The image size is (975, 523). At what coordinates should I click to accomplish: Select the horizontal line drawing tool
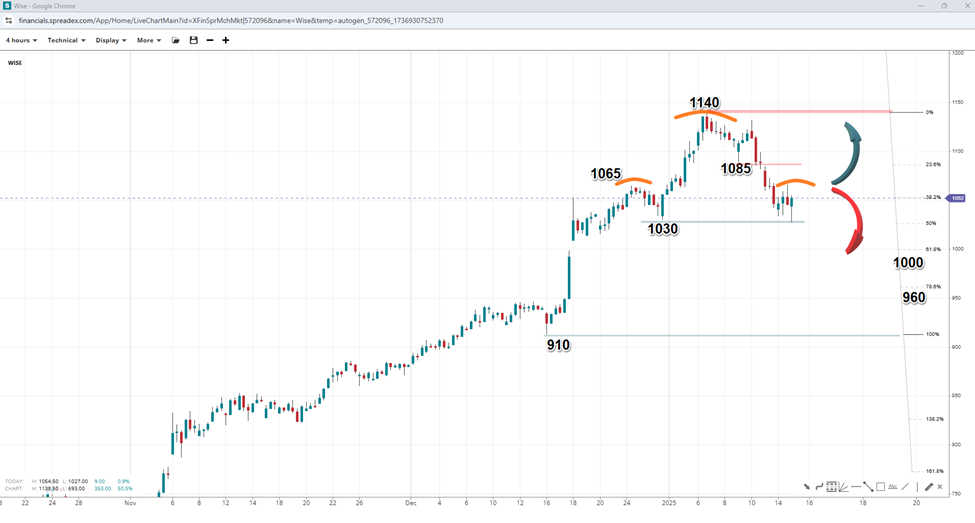click(x=856, y=487)
